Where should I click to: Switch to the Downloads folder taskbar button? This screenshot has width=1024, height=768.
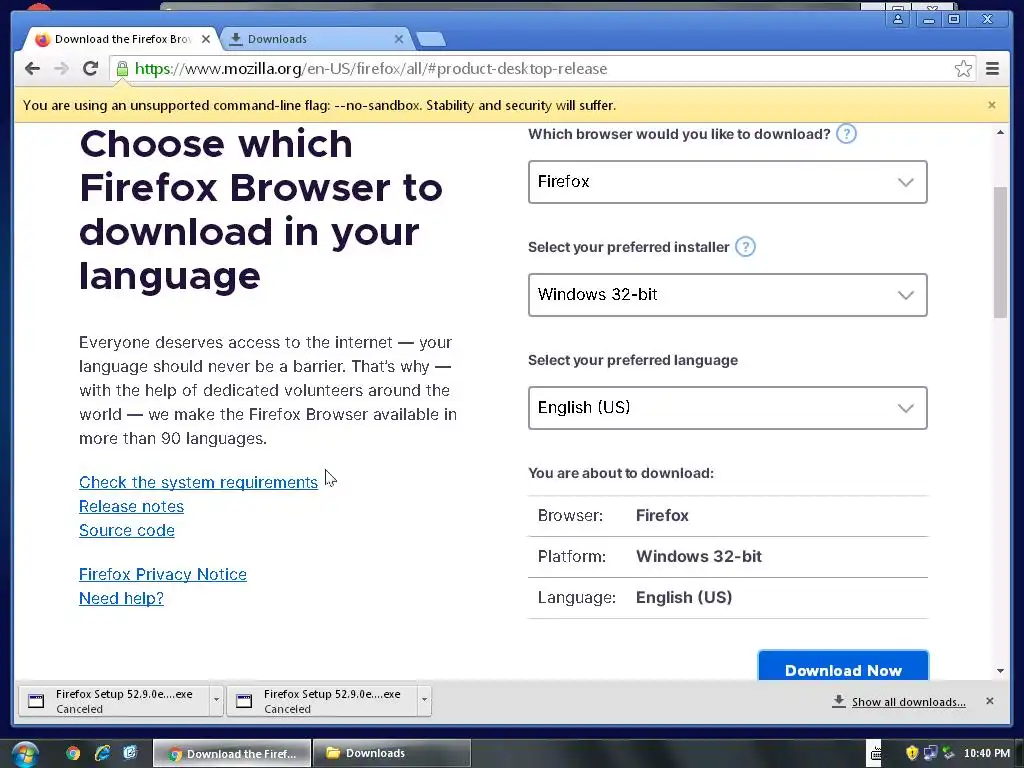[392, 753]
